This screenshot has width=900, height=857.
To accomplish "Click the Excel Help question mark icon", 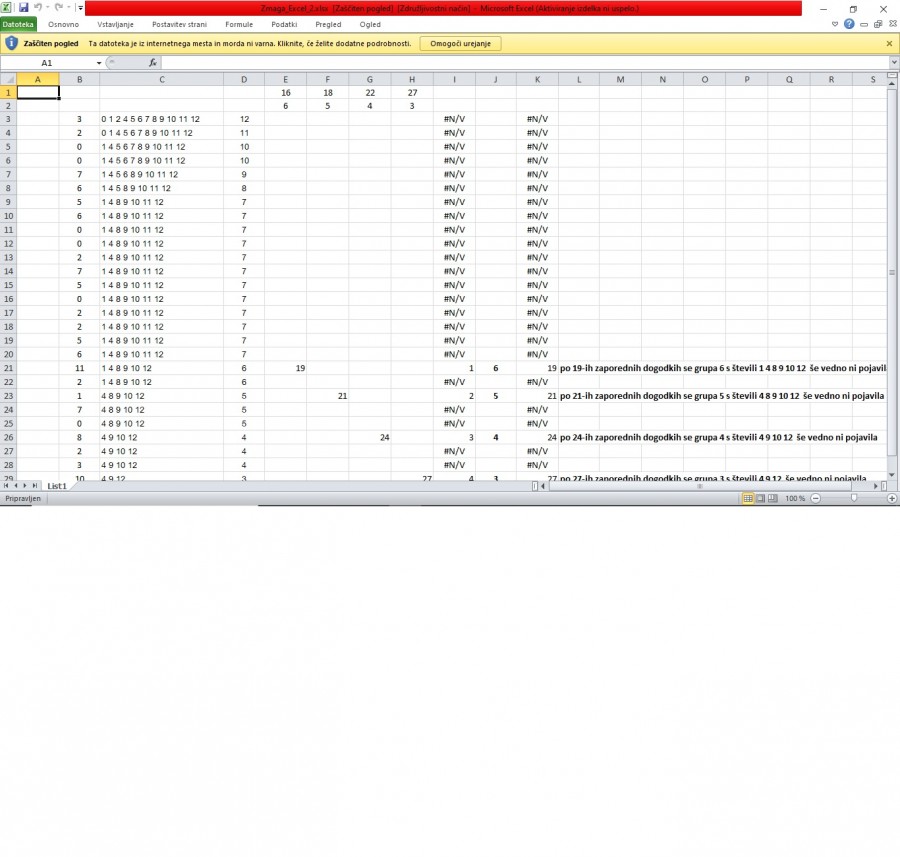I will click(849, 24).
